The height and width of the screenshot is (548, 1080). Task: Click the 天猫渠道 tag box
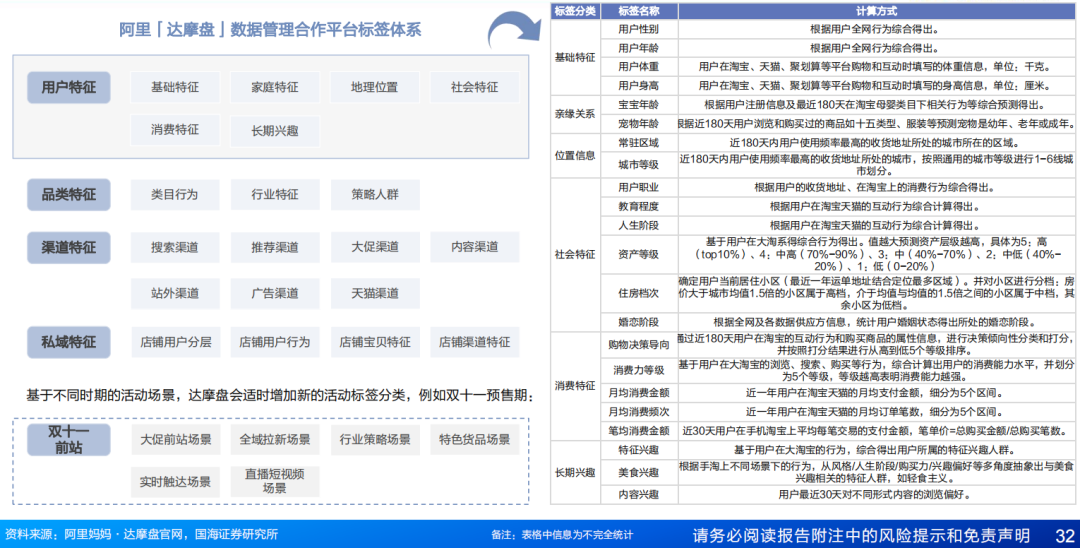(375, 293)
